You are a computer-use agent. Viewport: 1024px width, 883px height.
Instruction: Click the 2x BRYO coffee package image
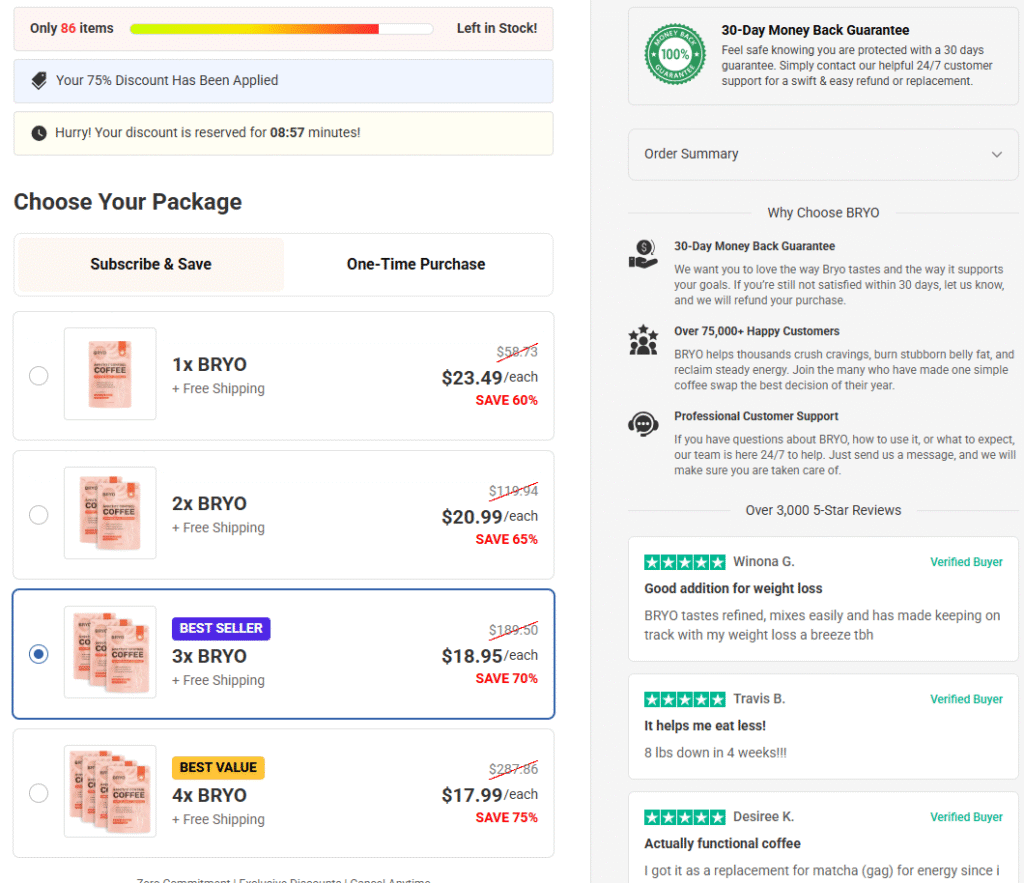tap(110, 513)
